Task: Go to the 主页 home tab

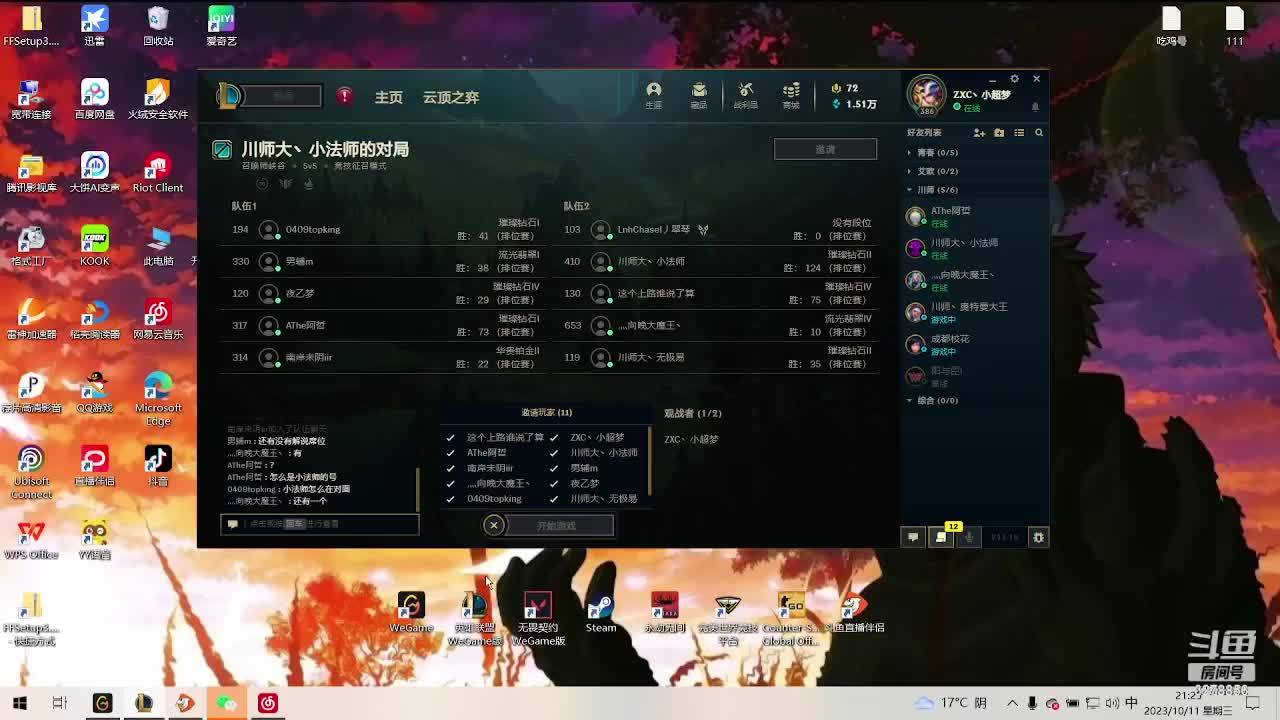Action: click(x=388, y=97)
